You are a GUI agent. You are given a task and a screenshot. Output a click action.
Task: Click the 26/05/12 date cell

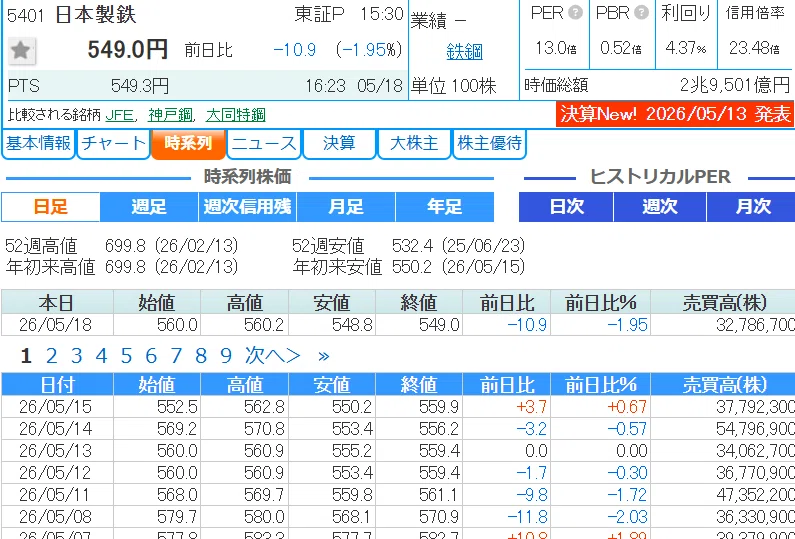tap(56, 473)
